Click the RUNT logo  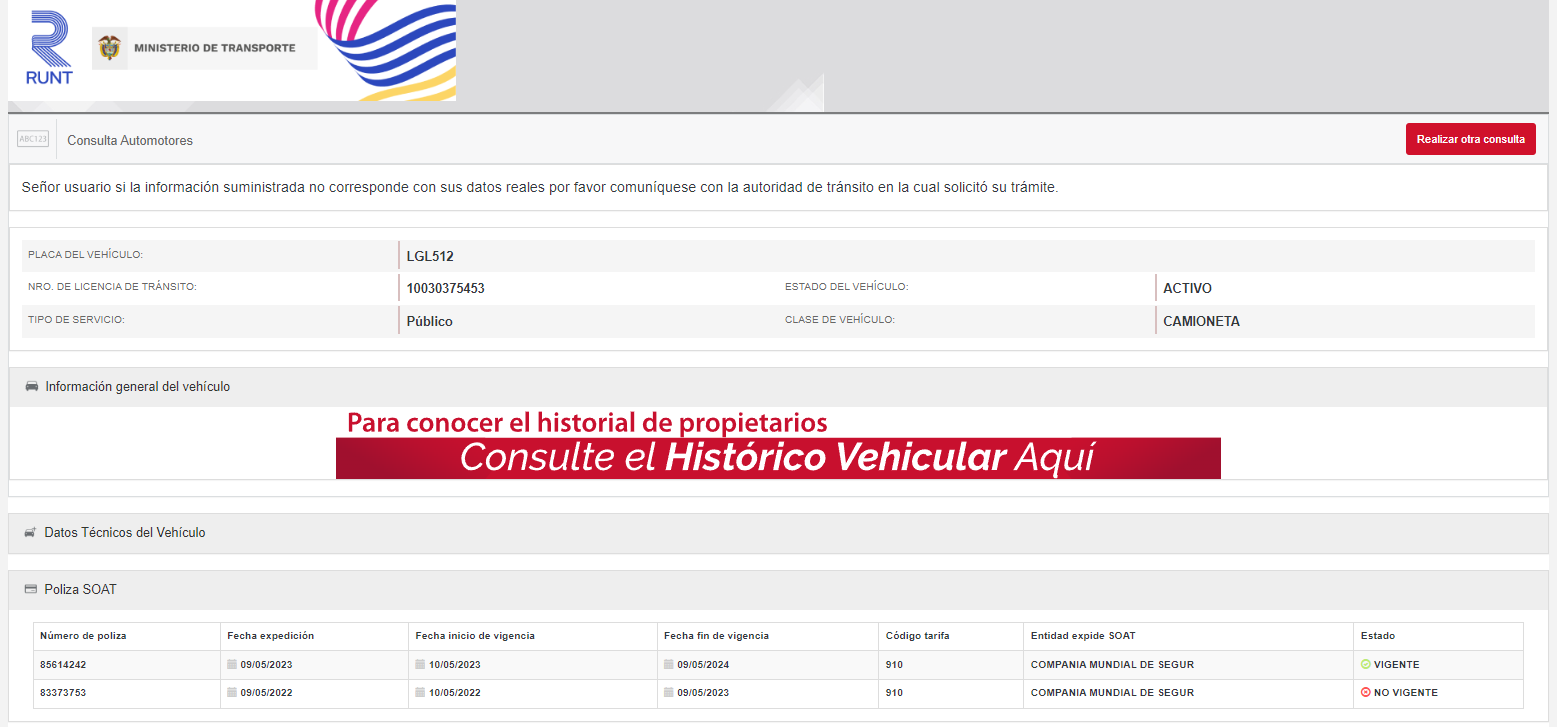tap(49, 48)
